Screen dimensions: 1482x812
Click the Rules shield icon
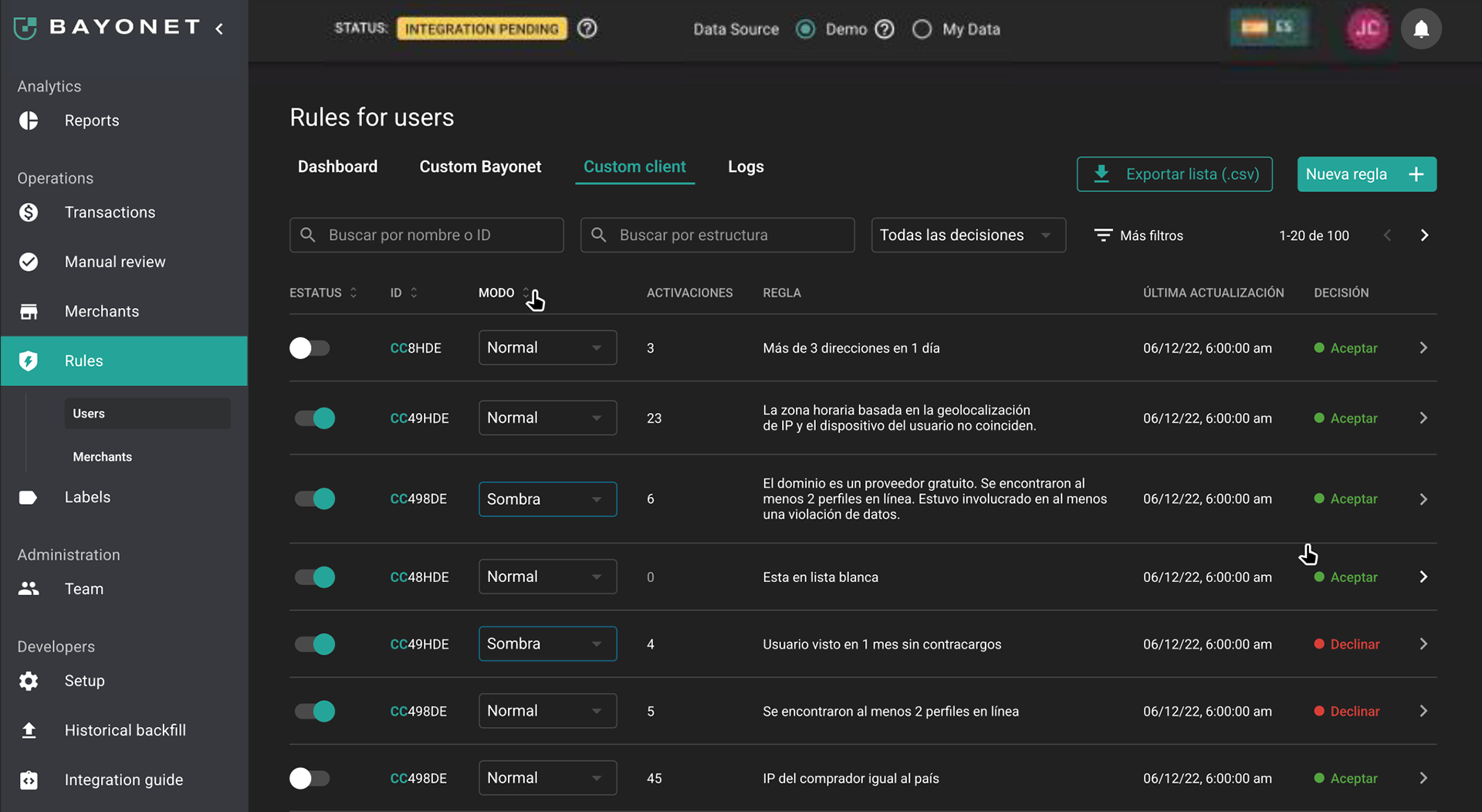[x=29, y=360]
